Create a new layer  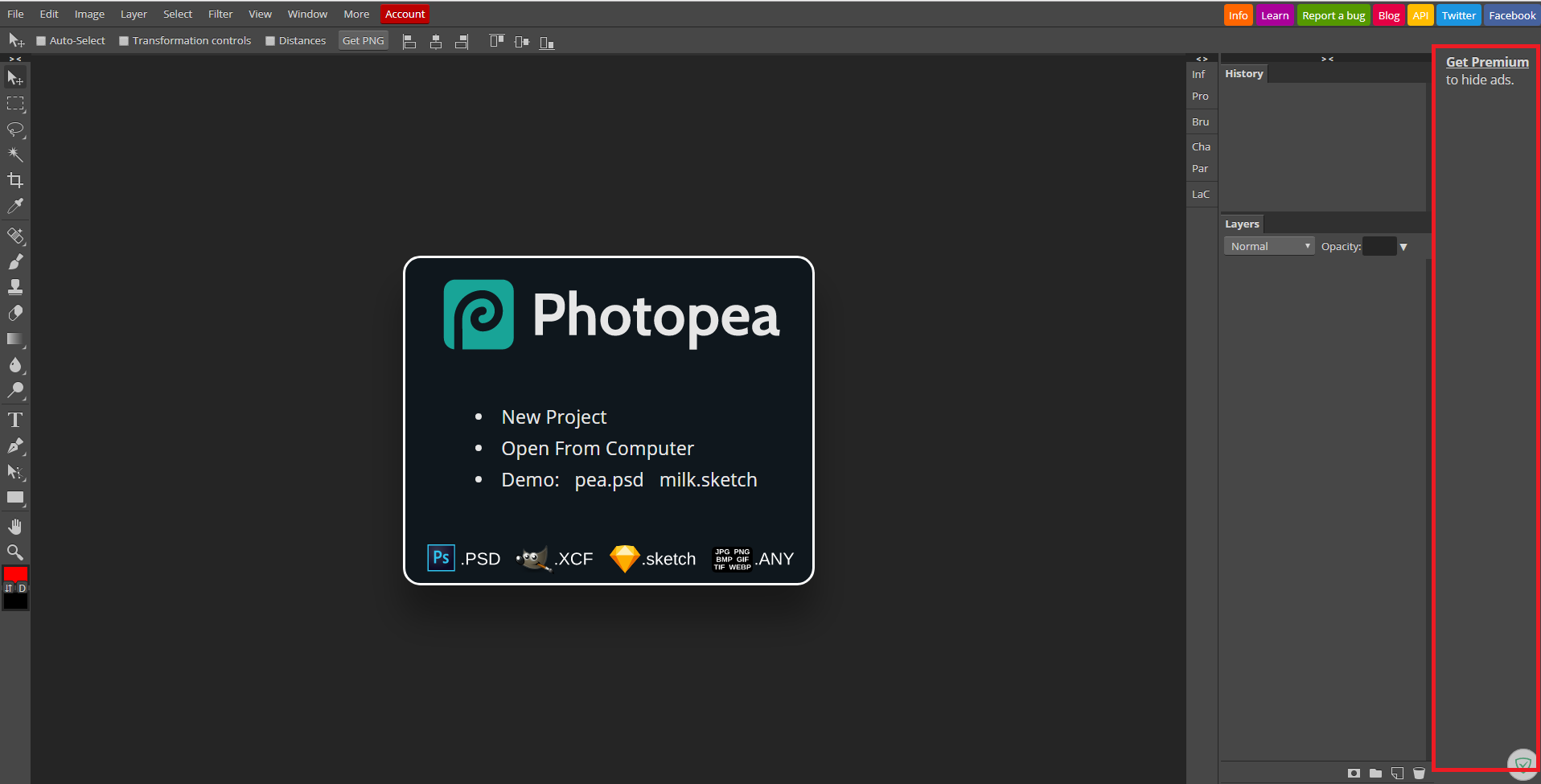coord(1396,773)
